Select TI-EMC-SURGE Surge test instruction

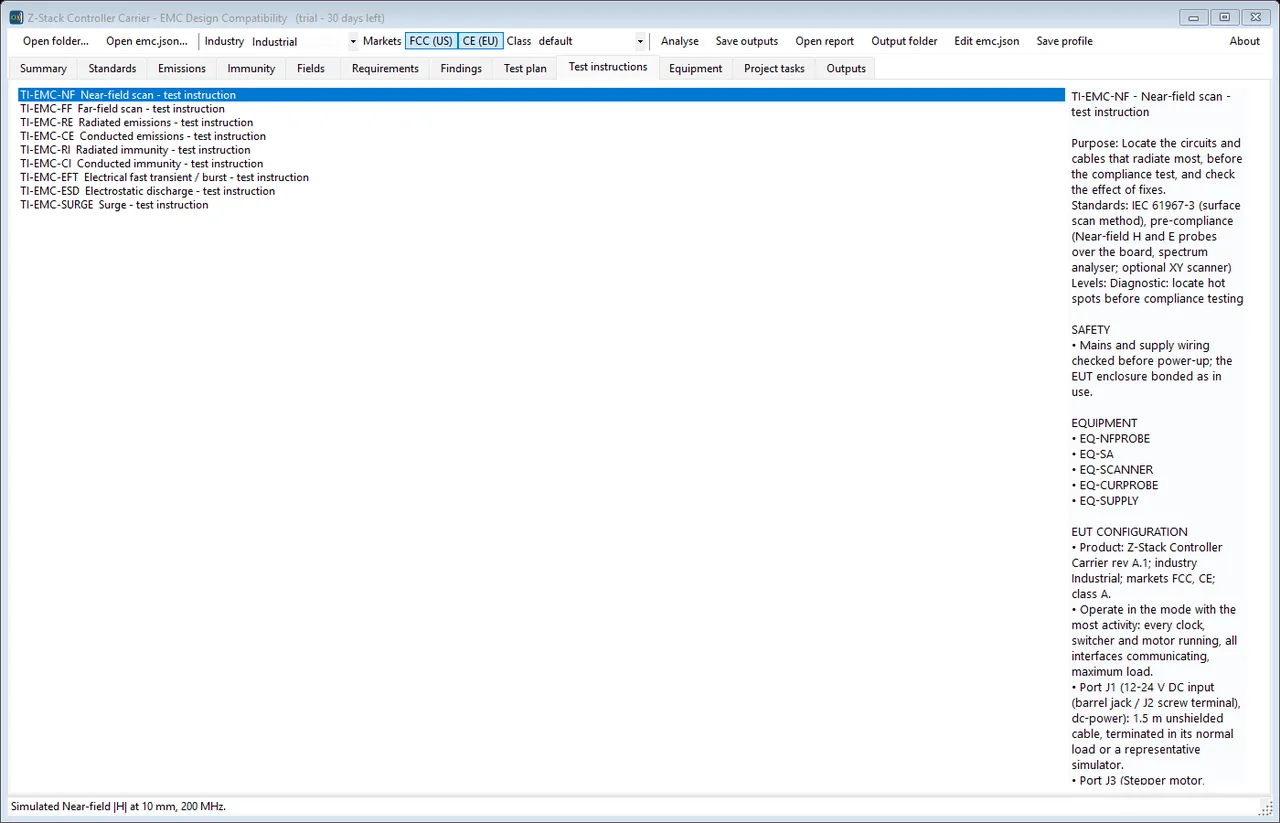(x=114, y=205)
